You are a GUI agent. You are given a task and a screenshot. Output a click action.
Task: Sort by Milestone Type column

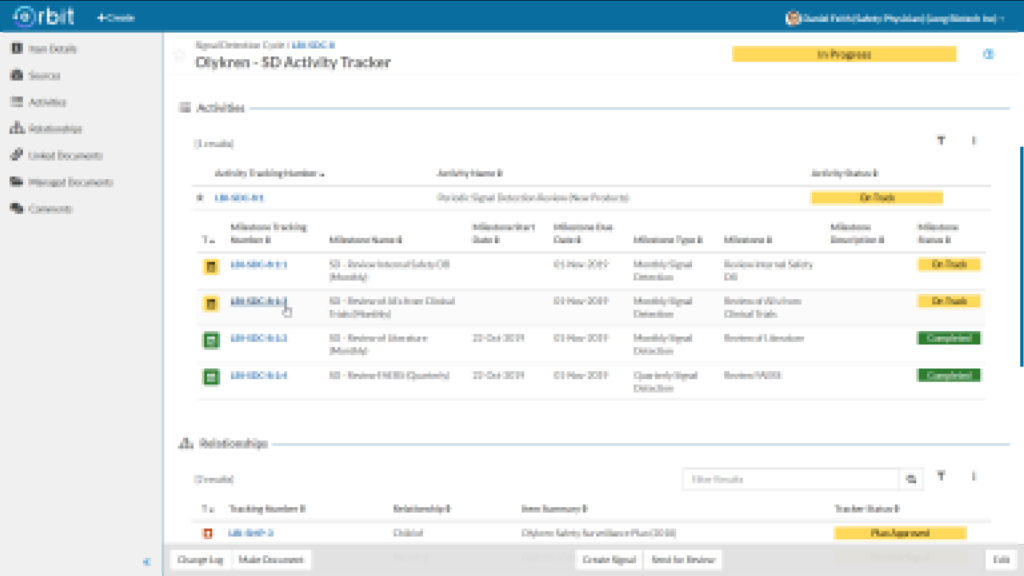coord(668,240)
